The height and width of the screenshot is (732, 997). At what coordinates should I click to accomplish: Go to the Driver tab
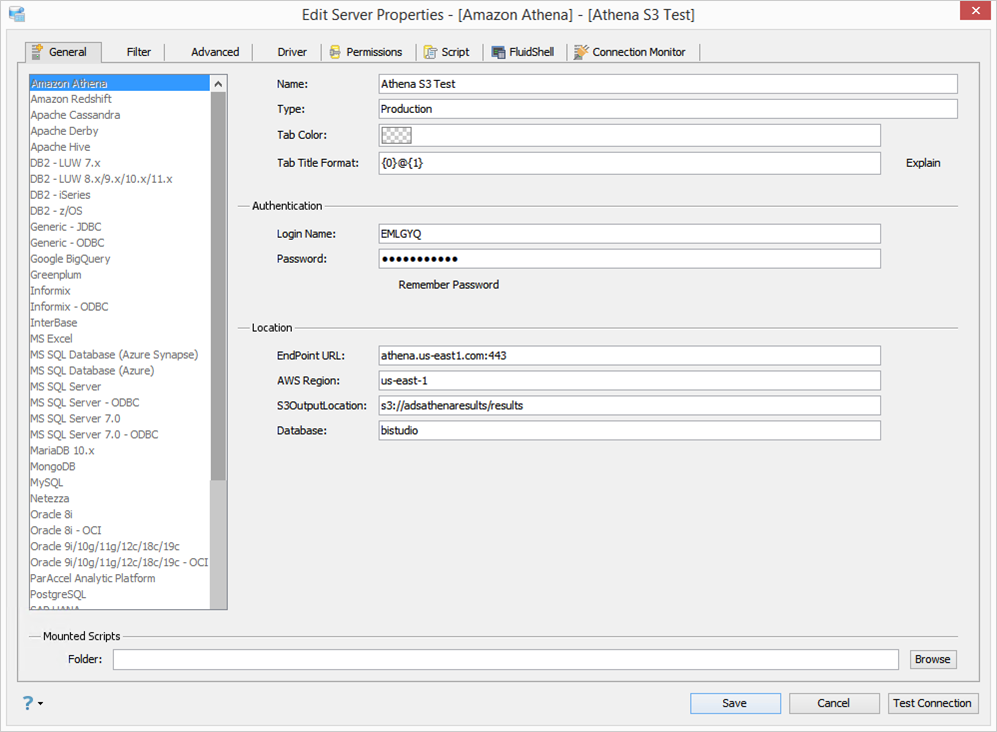(292, 52)
